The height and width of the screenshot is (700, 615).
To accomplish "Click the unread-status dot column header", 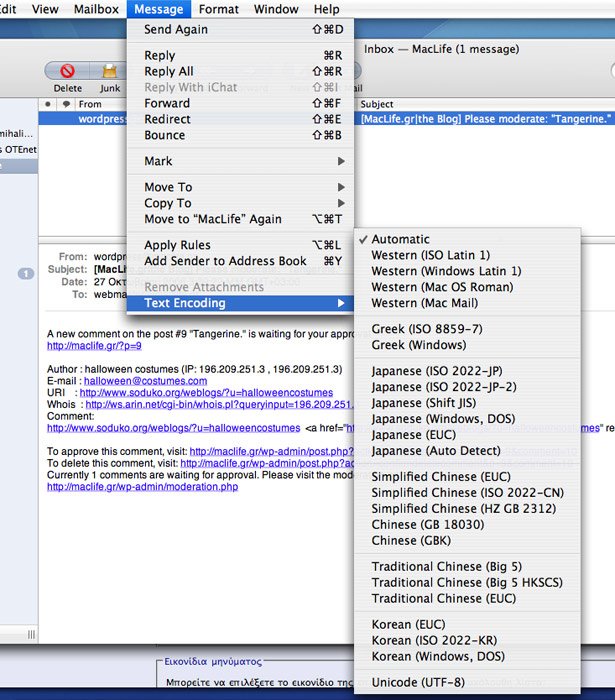I will [48, 104].
